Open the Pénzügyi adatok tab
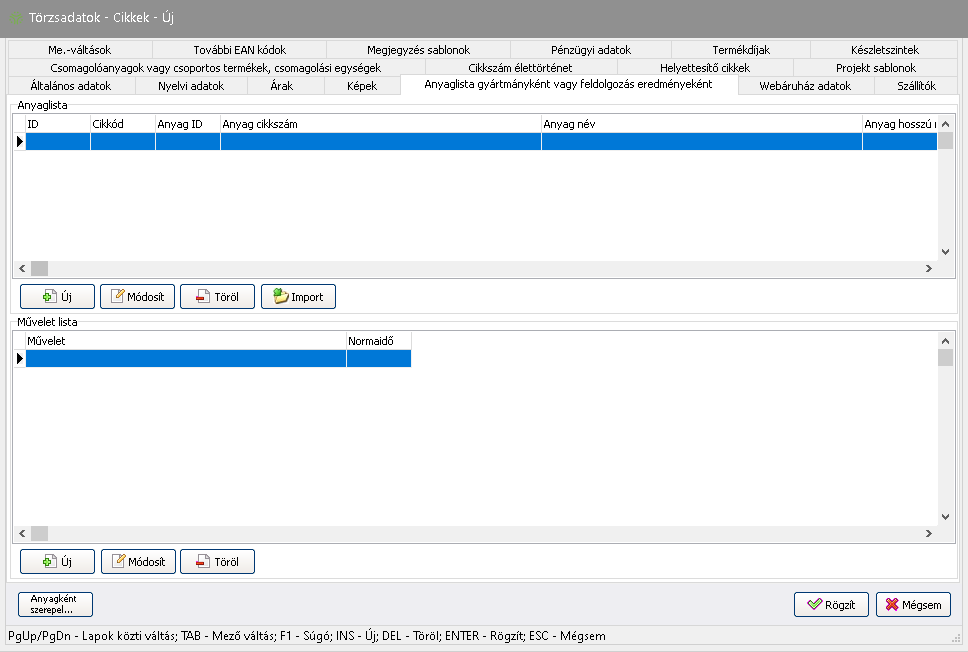The height and width of the screenshot is (652, 968). [x=590, y=50]
